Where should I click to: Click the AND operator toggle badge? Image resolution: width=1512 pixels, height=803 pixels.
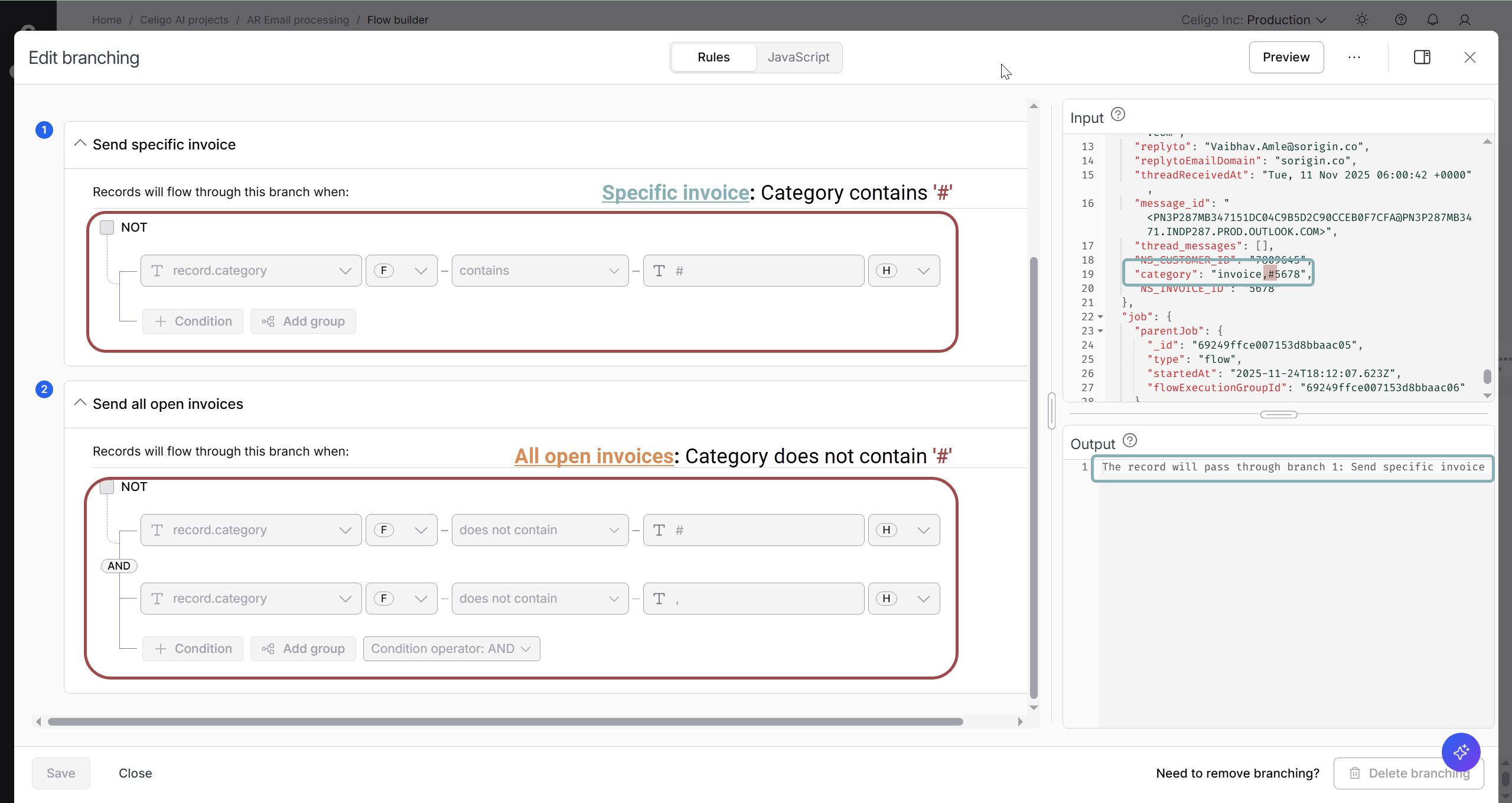(119, 566)
